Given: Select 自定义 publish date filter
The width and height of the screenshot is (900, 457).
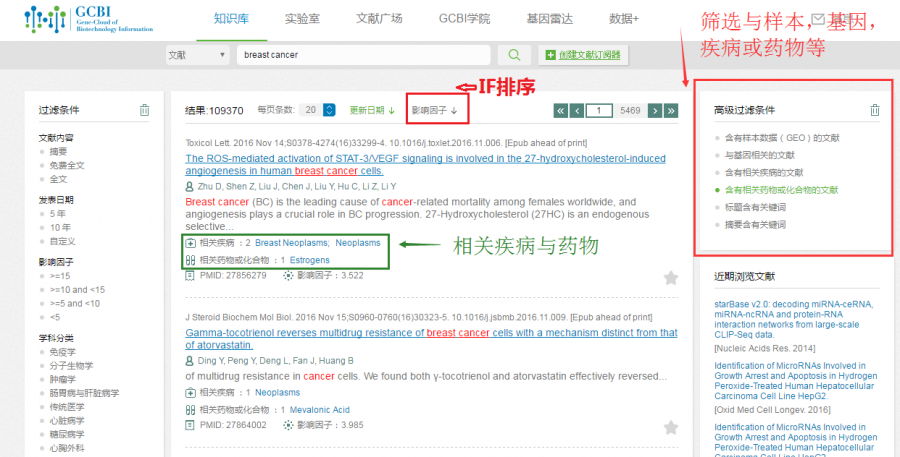Looking at the screenshot, I should point(62,241).
